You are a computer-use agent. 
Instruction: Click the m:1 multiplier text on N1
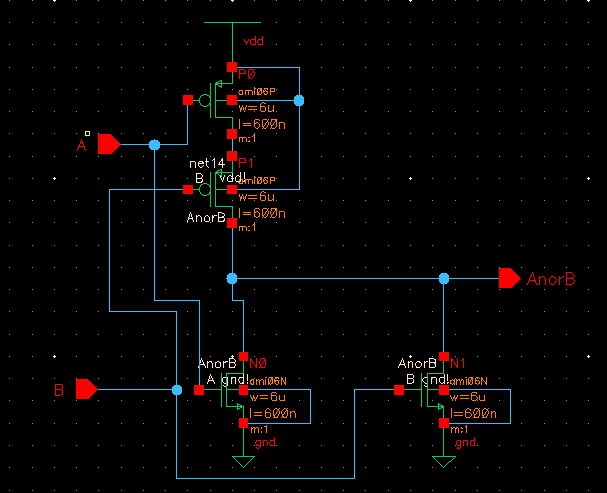click(459, 430)
